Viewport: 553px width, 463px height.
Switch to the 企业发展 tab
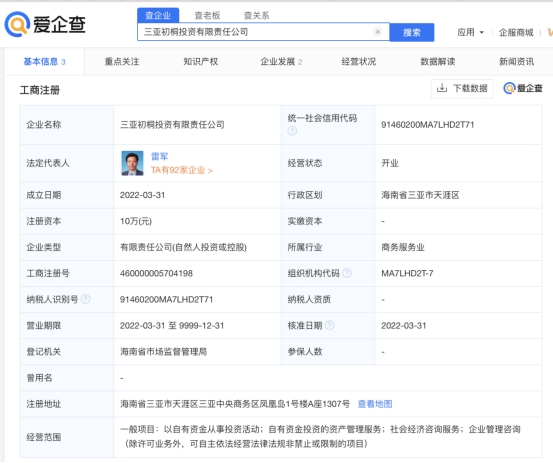[281, 62]
